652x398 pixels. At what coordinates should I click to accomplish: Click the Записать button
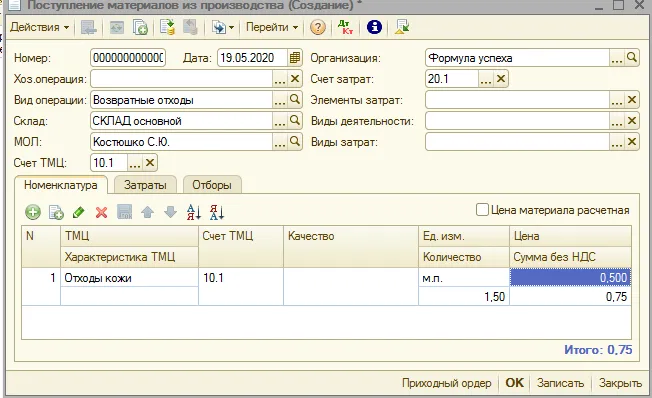coord(560,383)
